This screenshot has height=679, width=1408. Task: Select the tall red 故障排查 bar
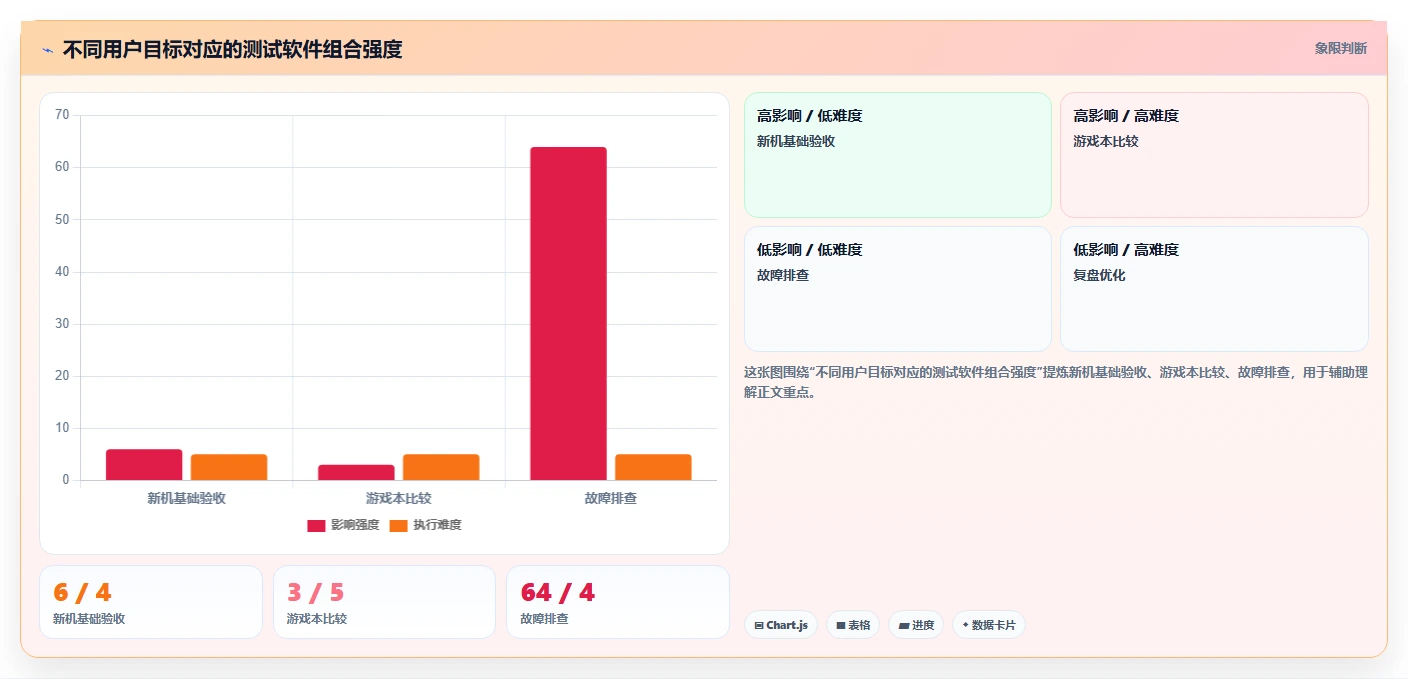pyautogui.click(x=568, y=314)
